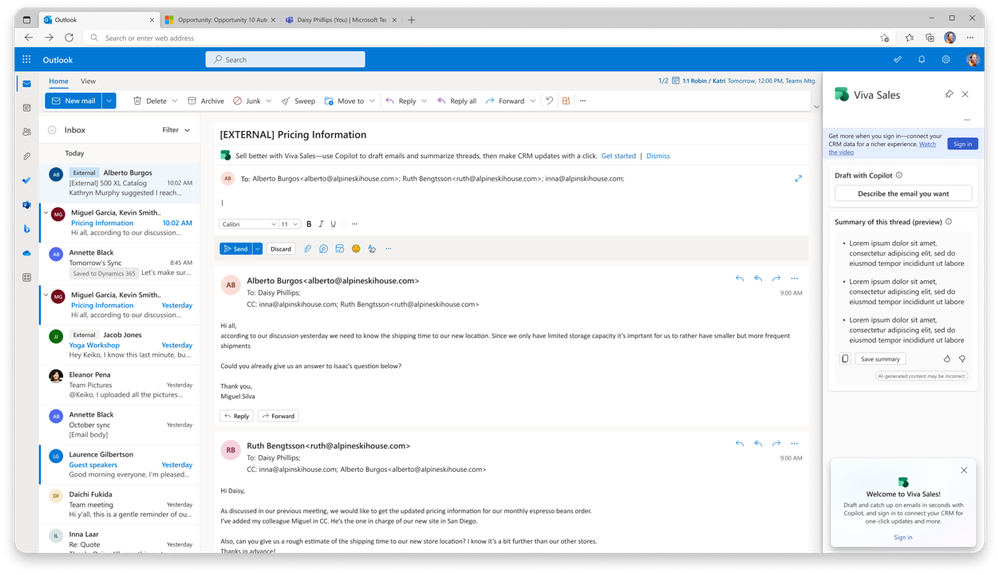
Task: Open Calendar from the left app rail
Action: (26, 108)
